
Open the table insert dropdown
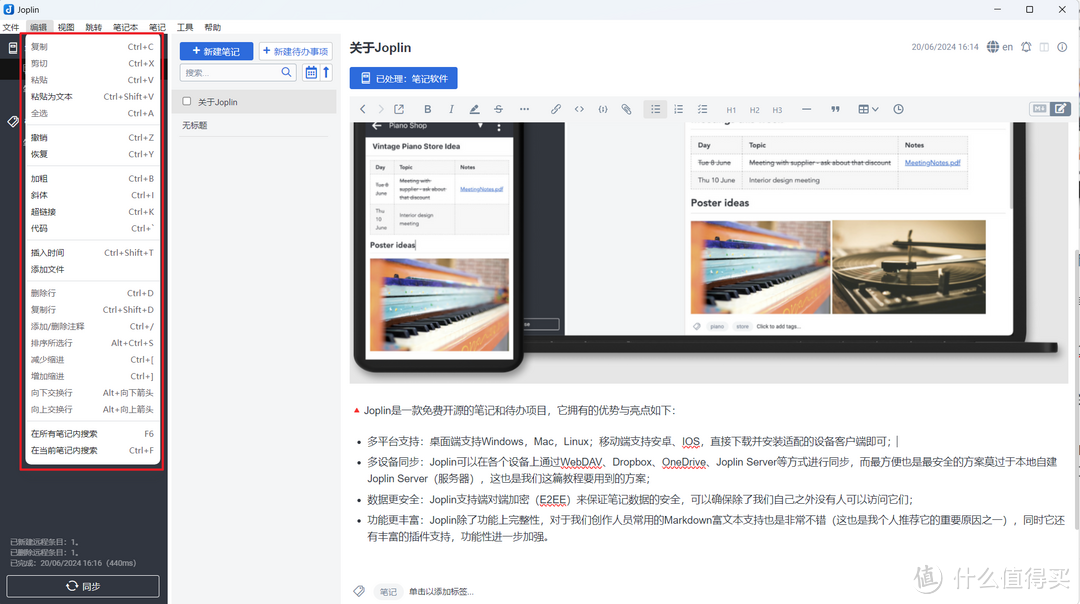coord(868,109)
